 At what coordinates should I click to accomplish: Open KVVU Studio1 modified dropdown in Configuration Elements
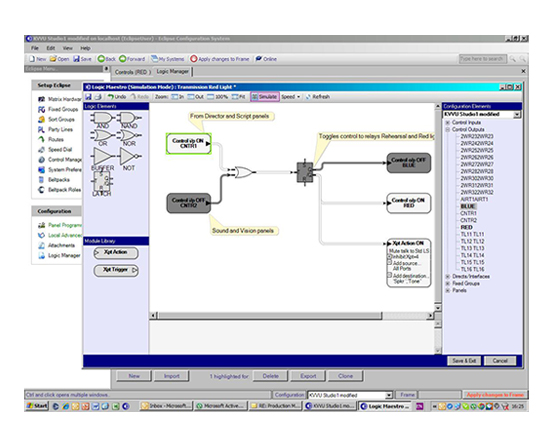tap(517, 114)
